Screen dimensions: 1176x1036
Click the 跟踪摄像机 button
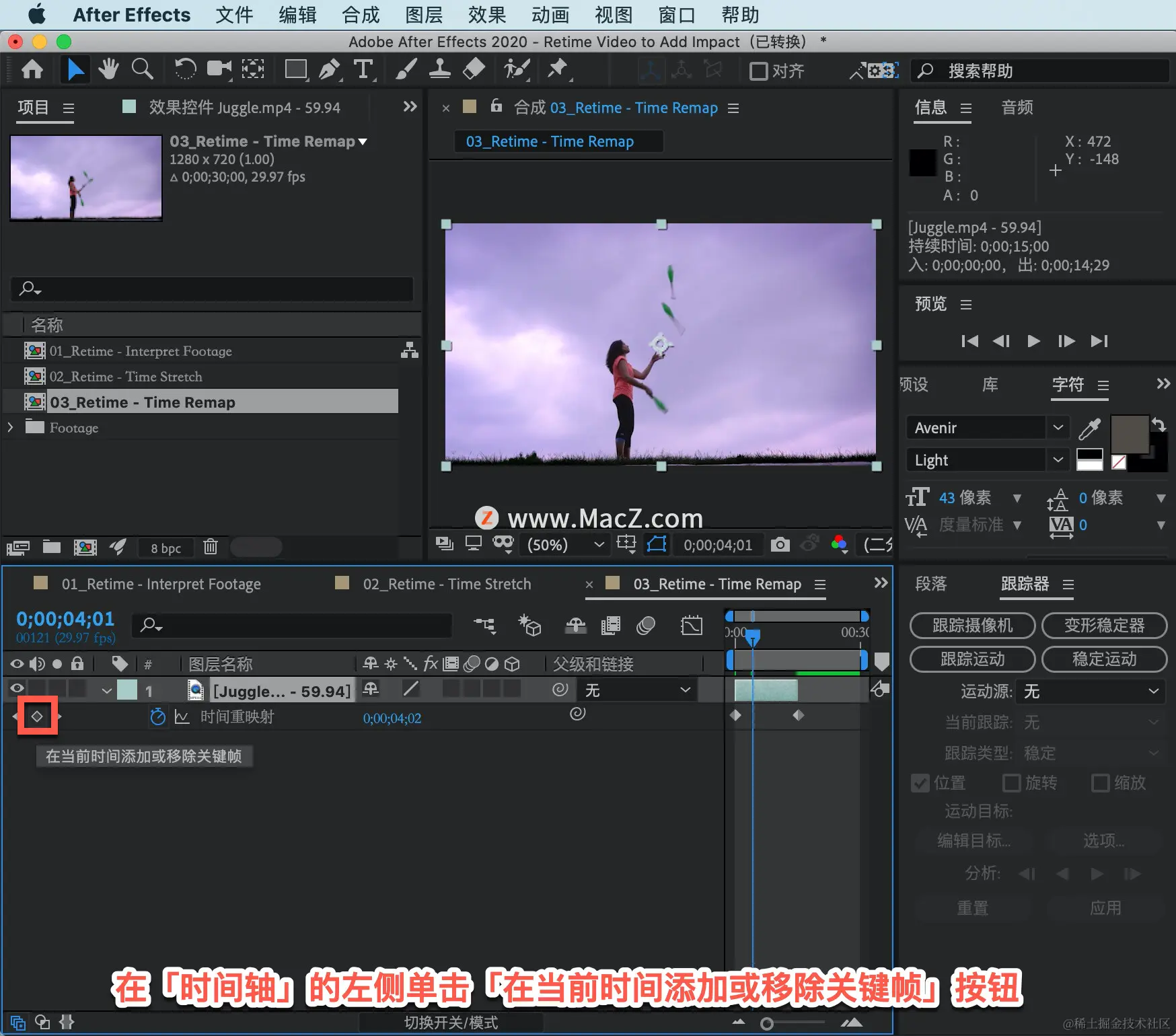(972, 626)
